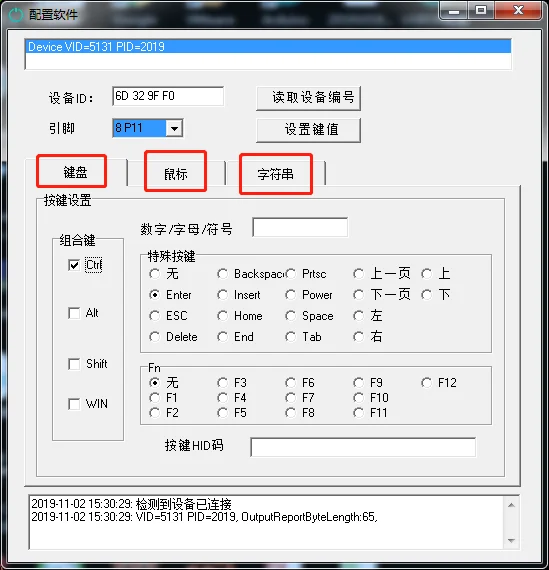Image resolution: width=549 pixels, height=570 pixels.
Task: Minimize the 配置软件 window
Action: pos(453,11)
